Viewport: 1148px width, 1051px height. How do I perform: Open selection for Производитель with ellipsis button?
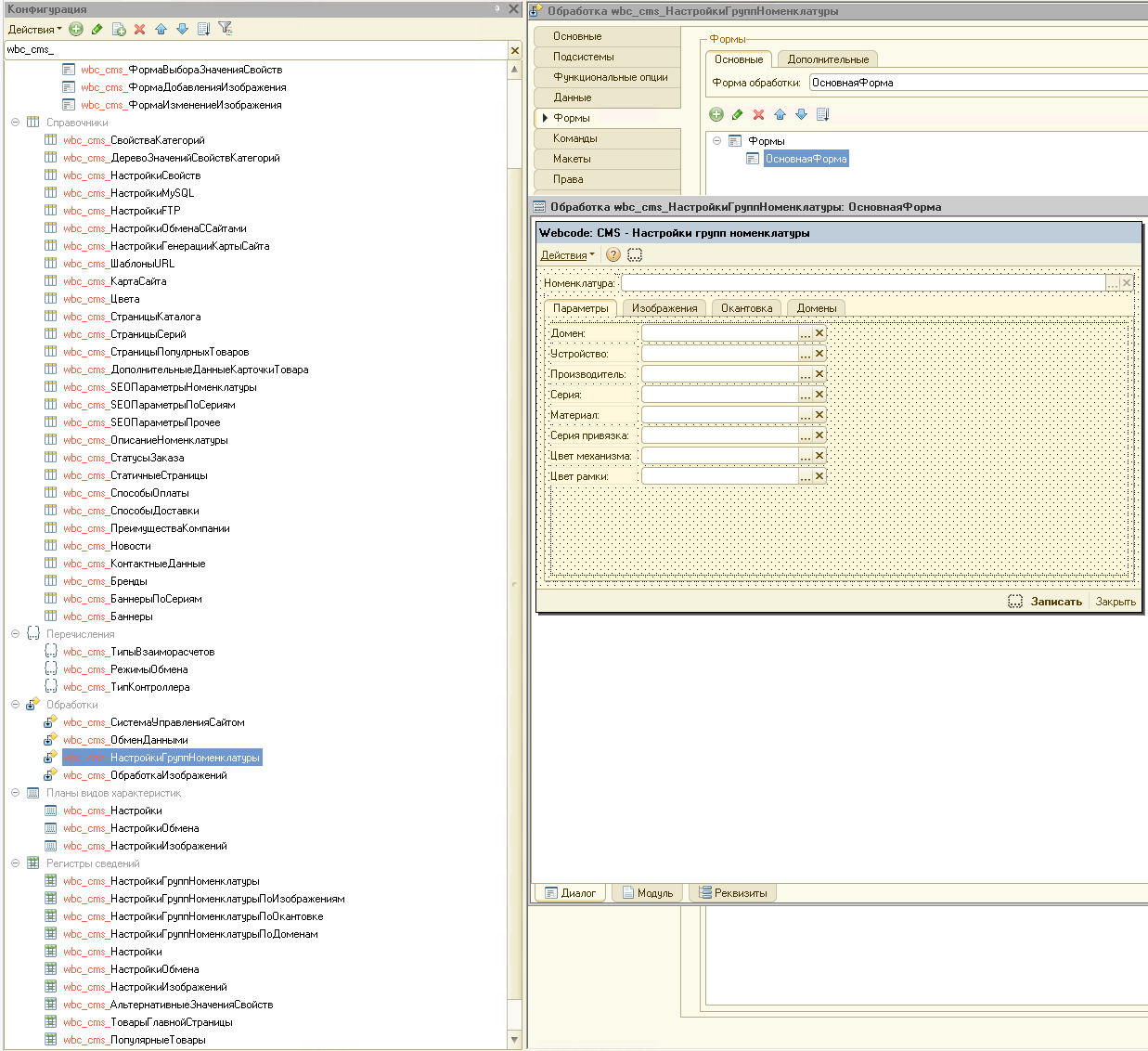coord(806,374)
